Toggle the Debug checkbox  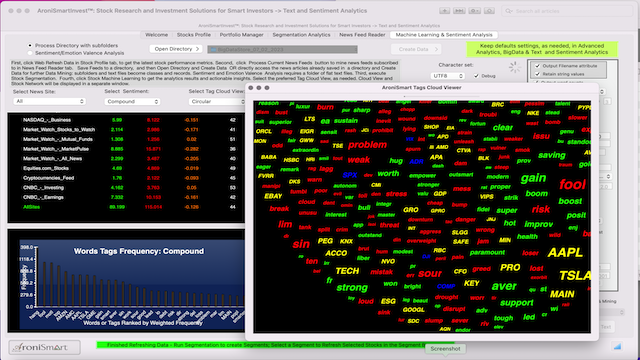point(476,76)
